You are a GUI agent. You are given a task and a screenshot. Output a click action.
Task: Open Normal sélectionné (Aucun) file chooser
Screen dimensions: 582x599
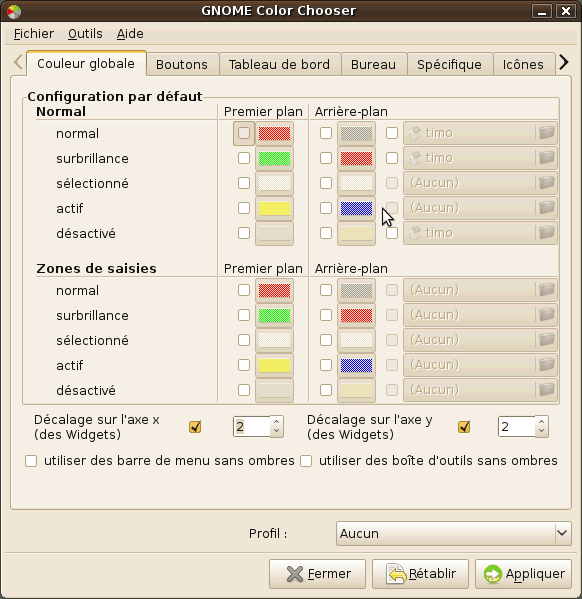click(480, 183)
